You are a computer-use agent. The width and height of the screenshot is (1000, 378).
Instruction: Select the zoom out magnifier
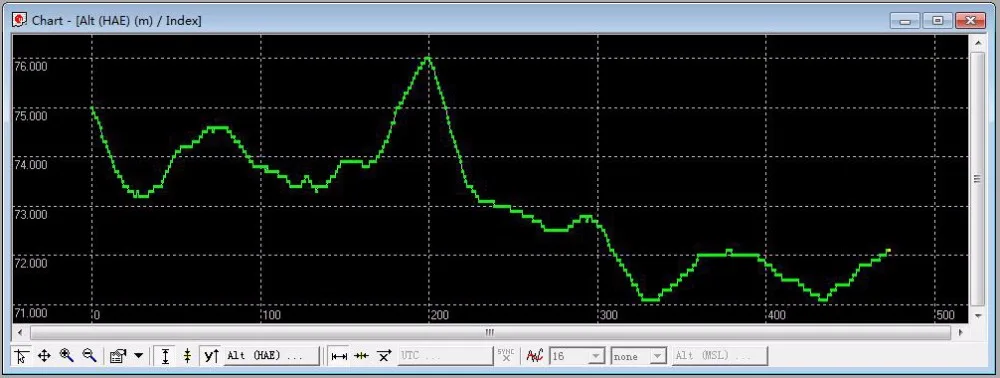pos(89,356)
